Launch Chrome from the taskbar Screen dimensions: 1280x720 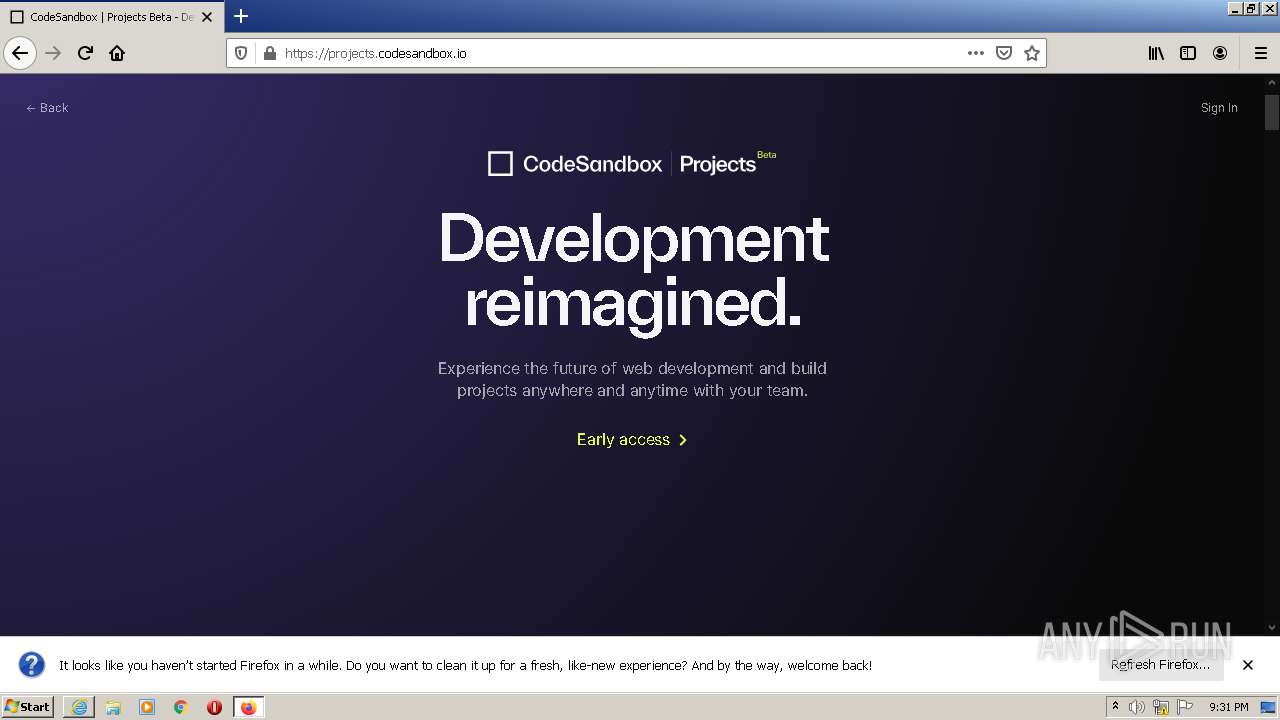pyautogui.click(x=181, y=707)
